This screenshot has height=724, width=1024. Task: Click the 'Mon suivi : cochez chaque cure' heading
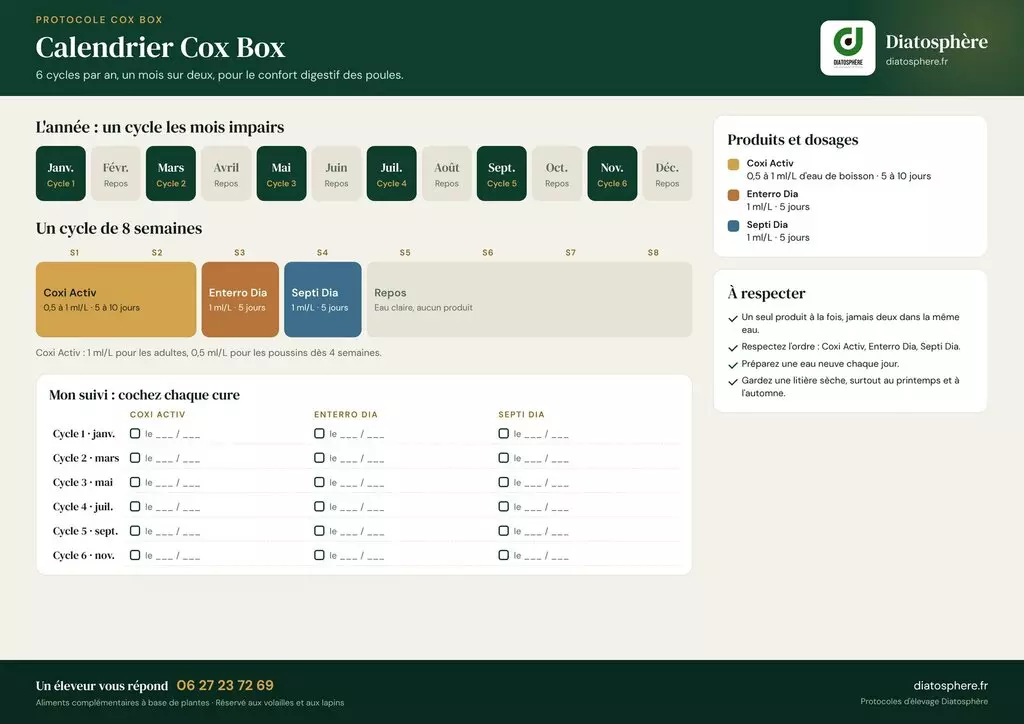click(144, 394)
